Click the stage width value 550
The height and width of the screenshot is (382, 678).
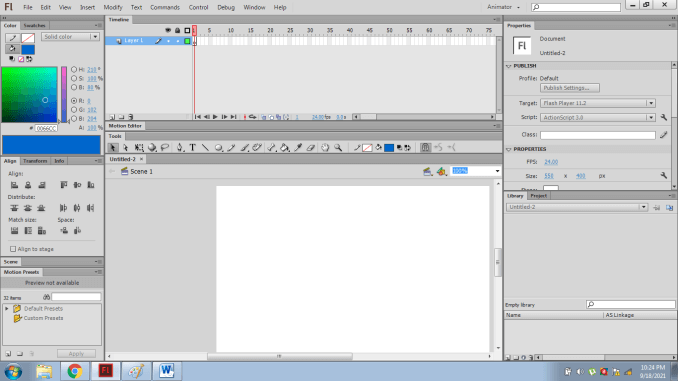549,176
